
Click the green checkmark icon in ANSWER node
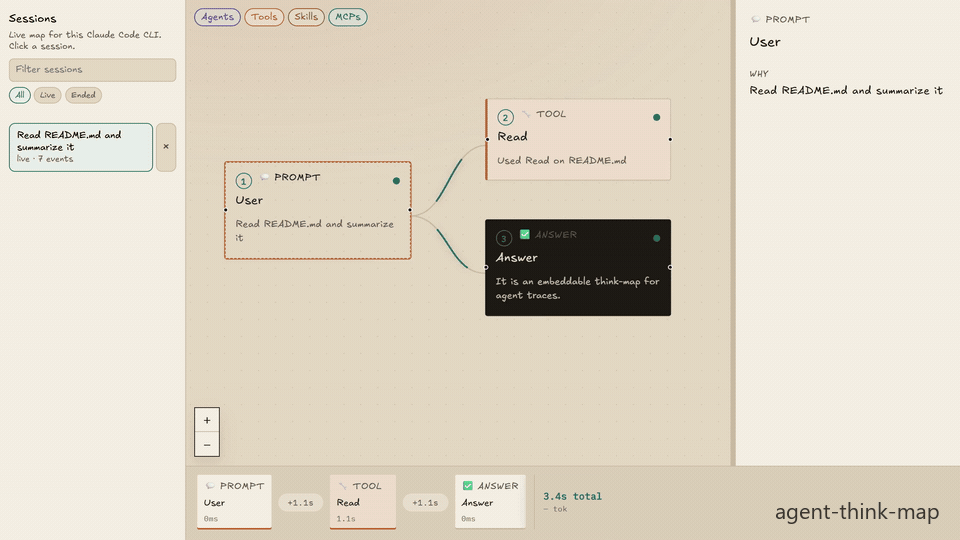[525, 234]
